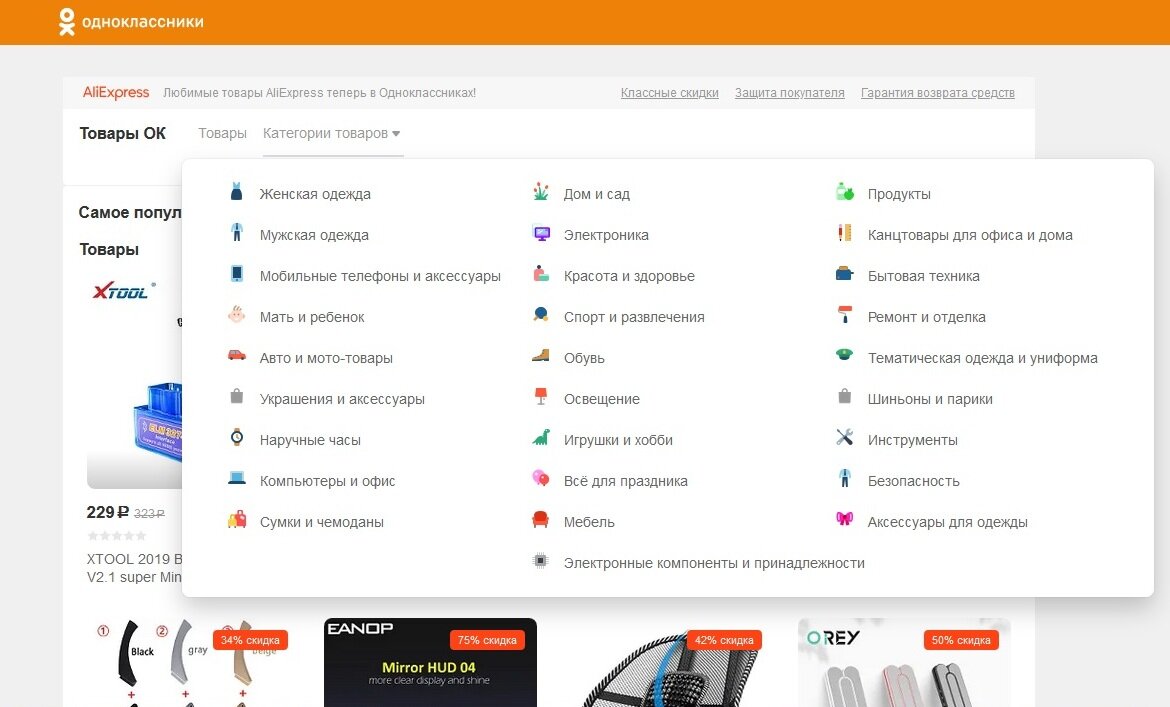This screenshot has width=1170, height=707.
Task: Click the toaster icon for Бытовая техника
Action: [845, 274]
